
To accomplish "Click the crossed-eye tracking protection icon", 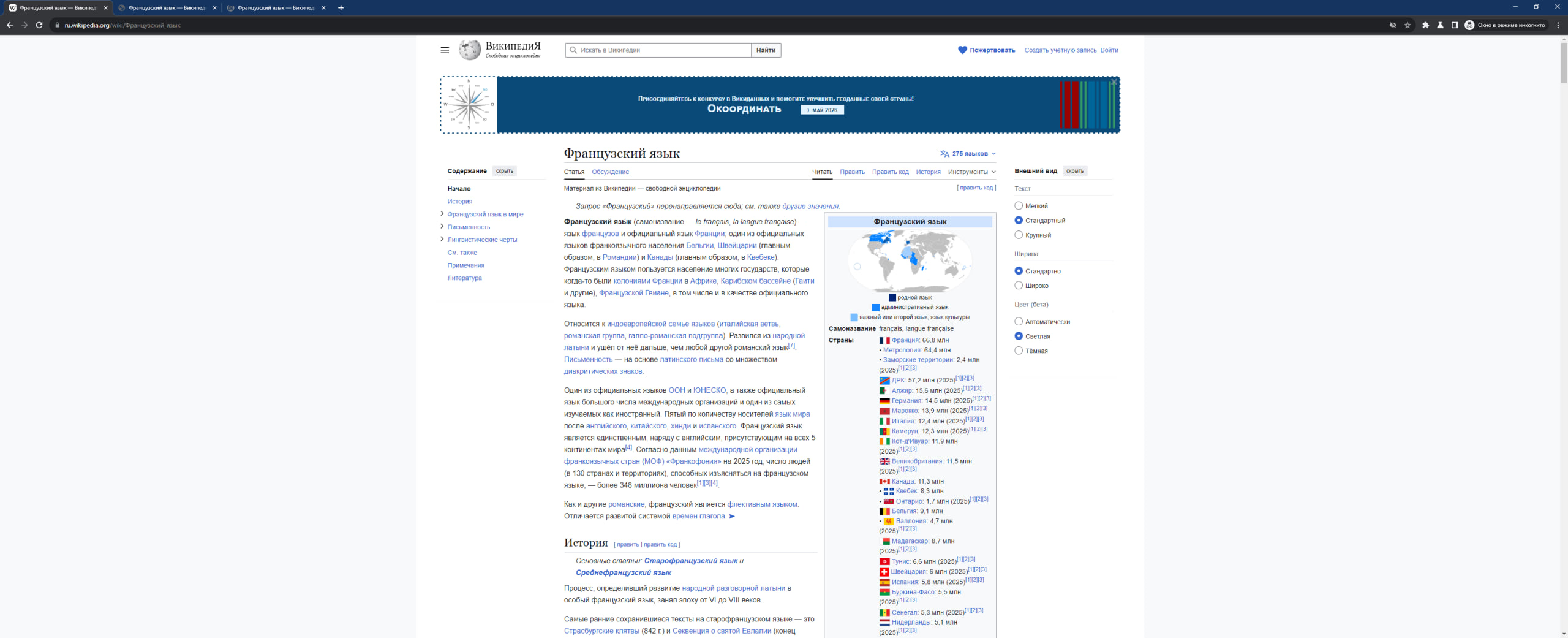I will pyautogui.click(x=1393, y=25).
